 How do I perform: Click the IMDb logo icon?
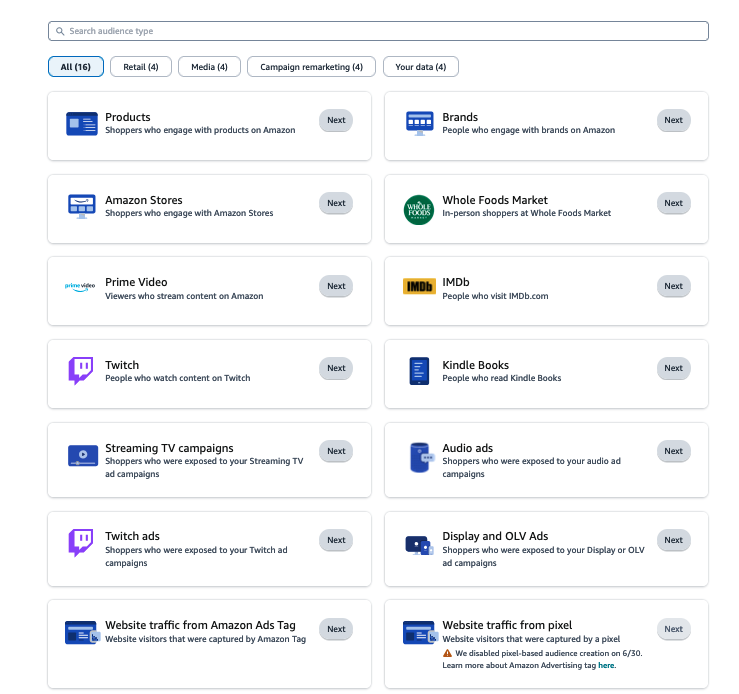point(418,286)
